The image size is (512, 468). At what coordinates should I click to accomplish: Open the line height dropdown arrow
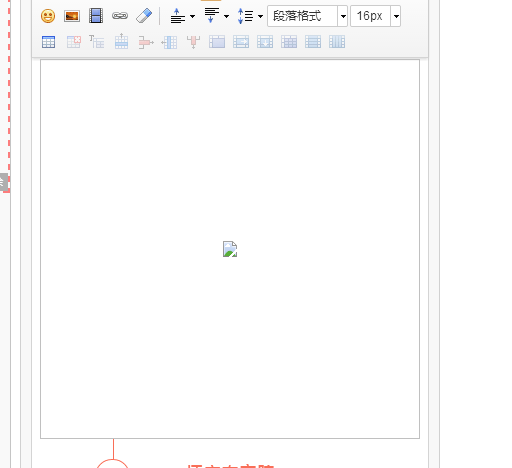[x=261, y=16]
